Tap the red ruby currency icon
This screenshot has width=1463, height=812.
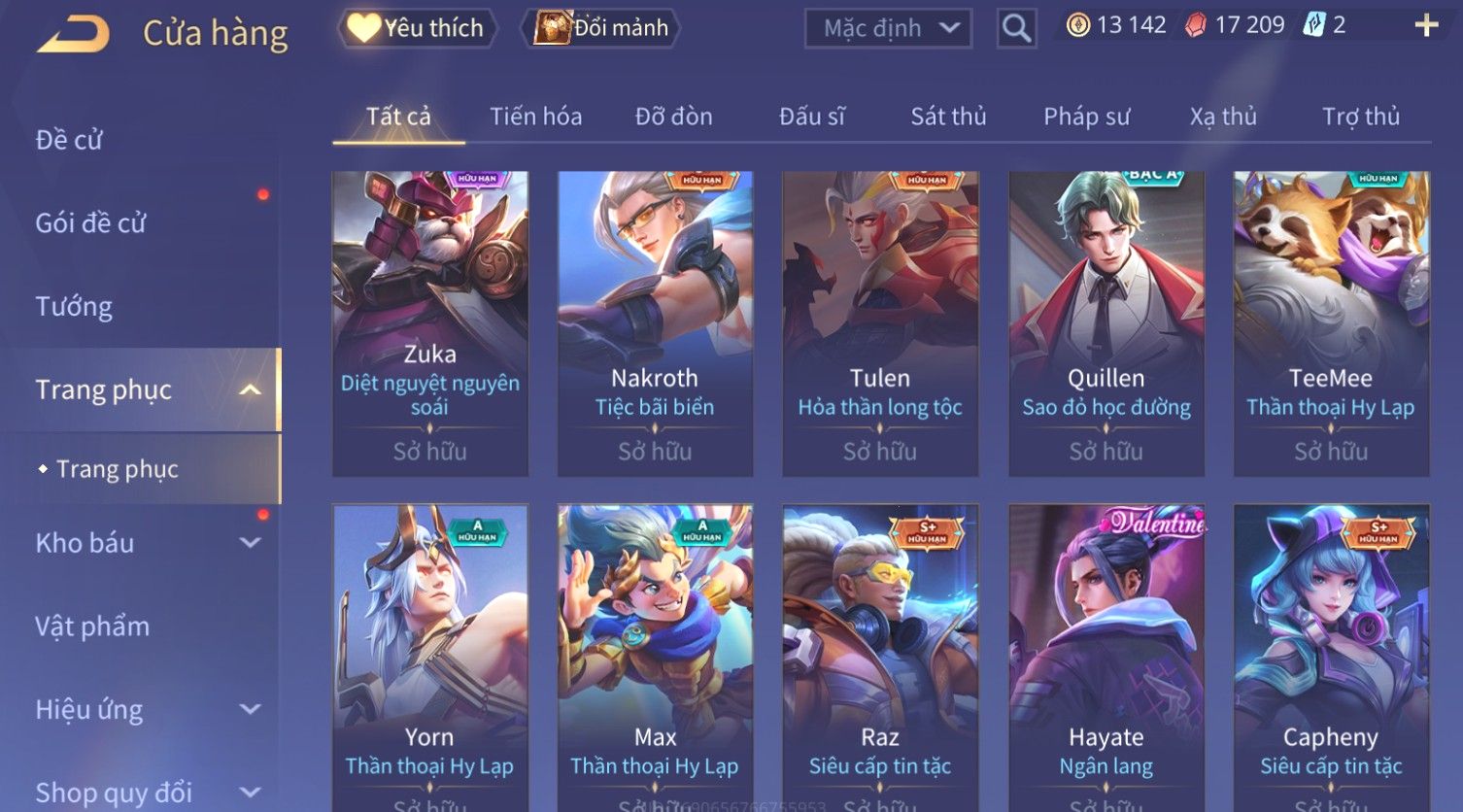point(1196,26)
